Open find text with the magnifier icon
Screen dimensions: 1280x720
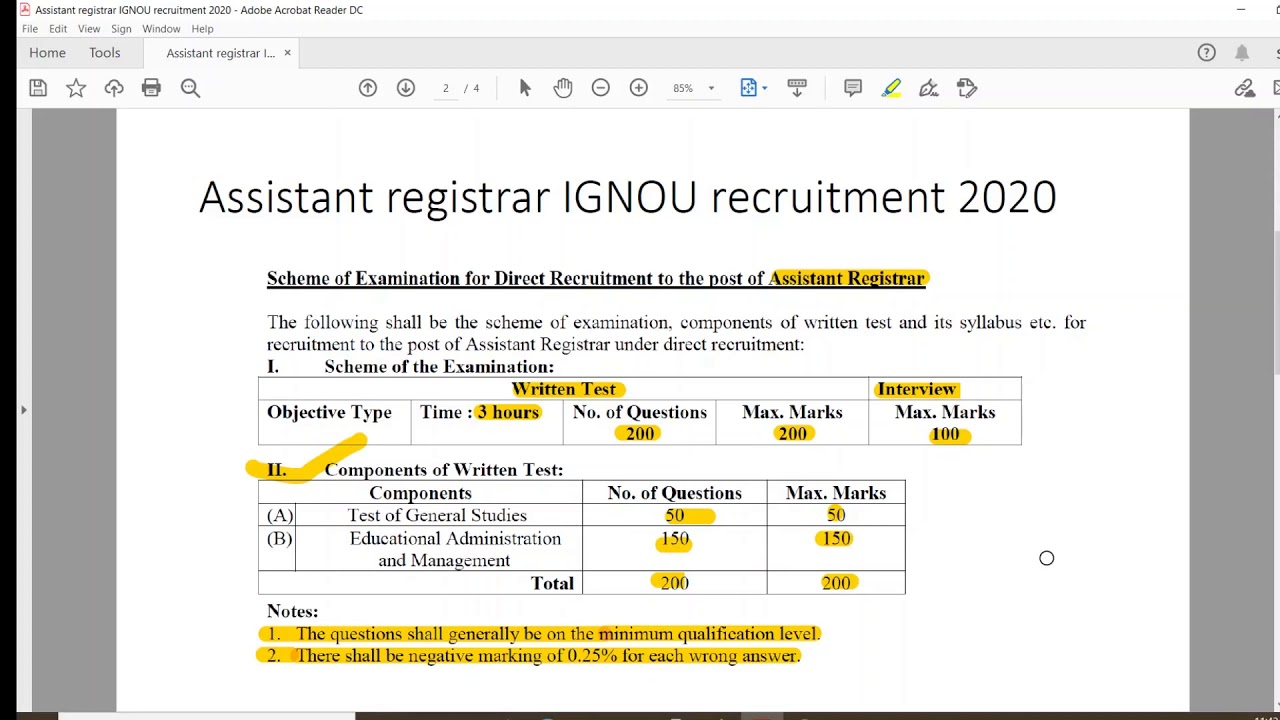pos(190,88)
